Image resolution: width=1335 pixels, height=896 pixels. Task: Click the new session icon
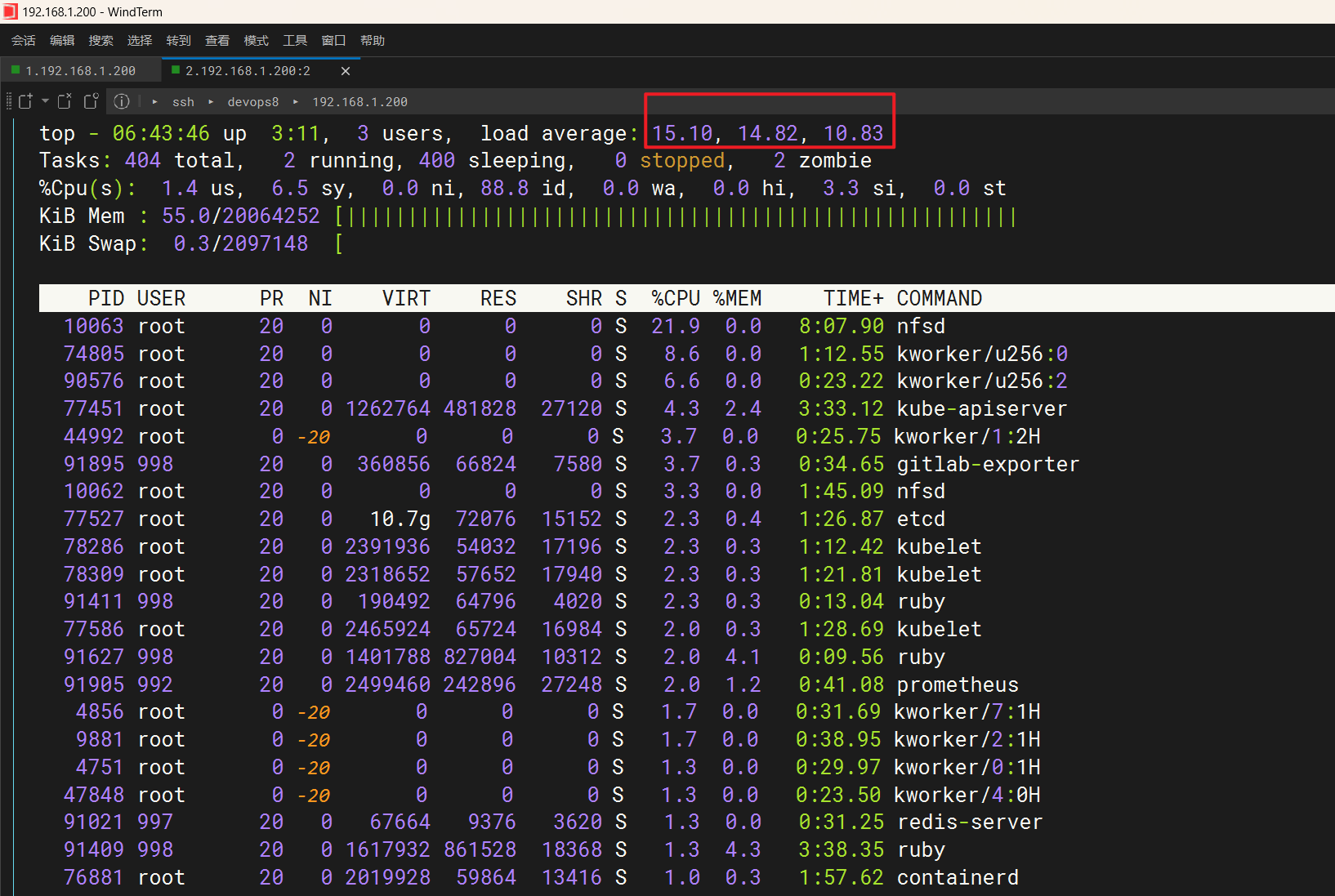(25, 101)
